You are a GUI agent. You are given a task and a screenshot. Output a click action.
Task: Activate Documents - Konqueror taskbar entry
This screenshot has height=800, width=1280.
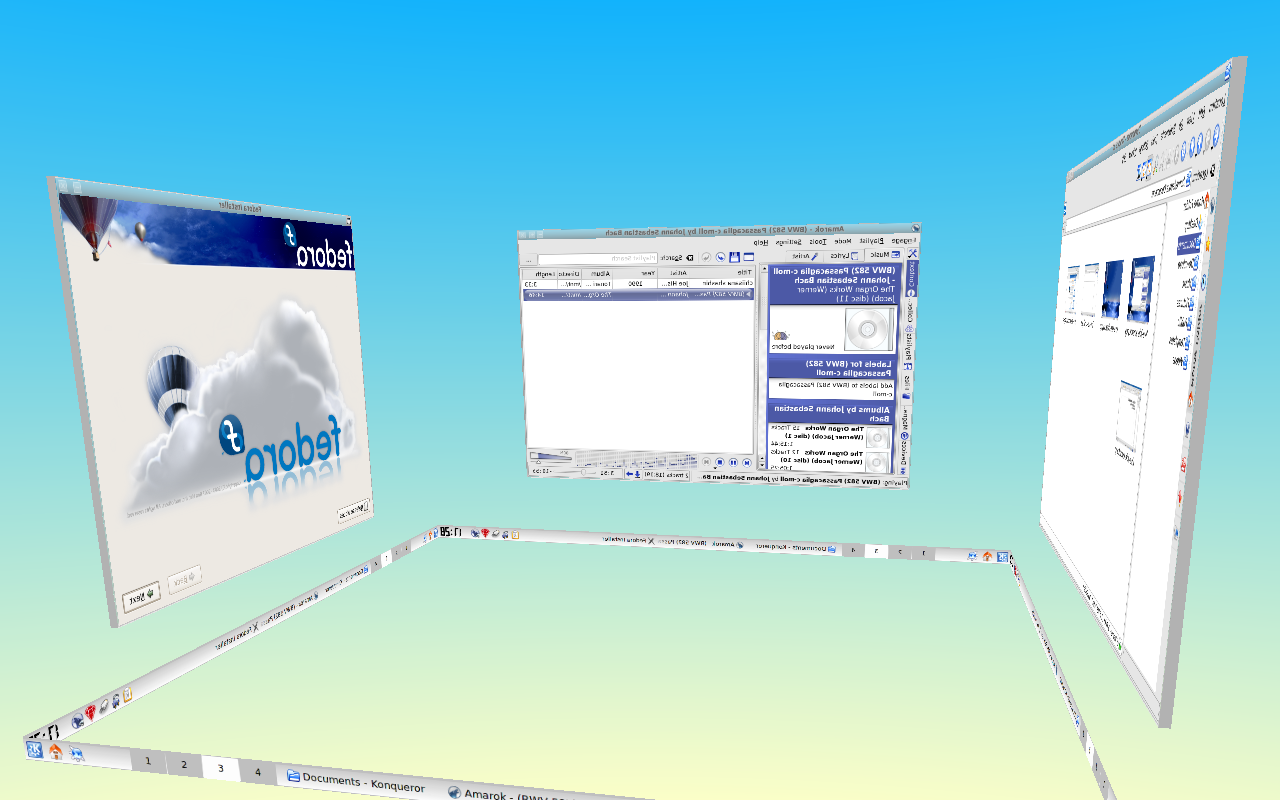(x=355, y=781)
